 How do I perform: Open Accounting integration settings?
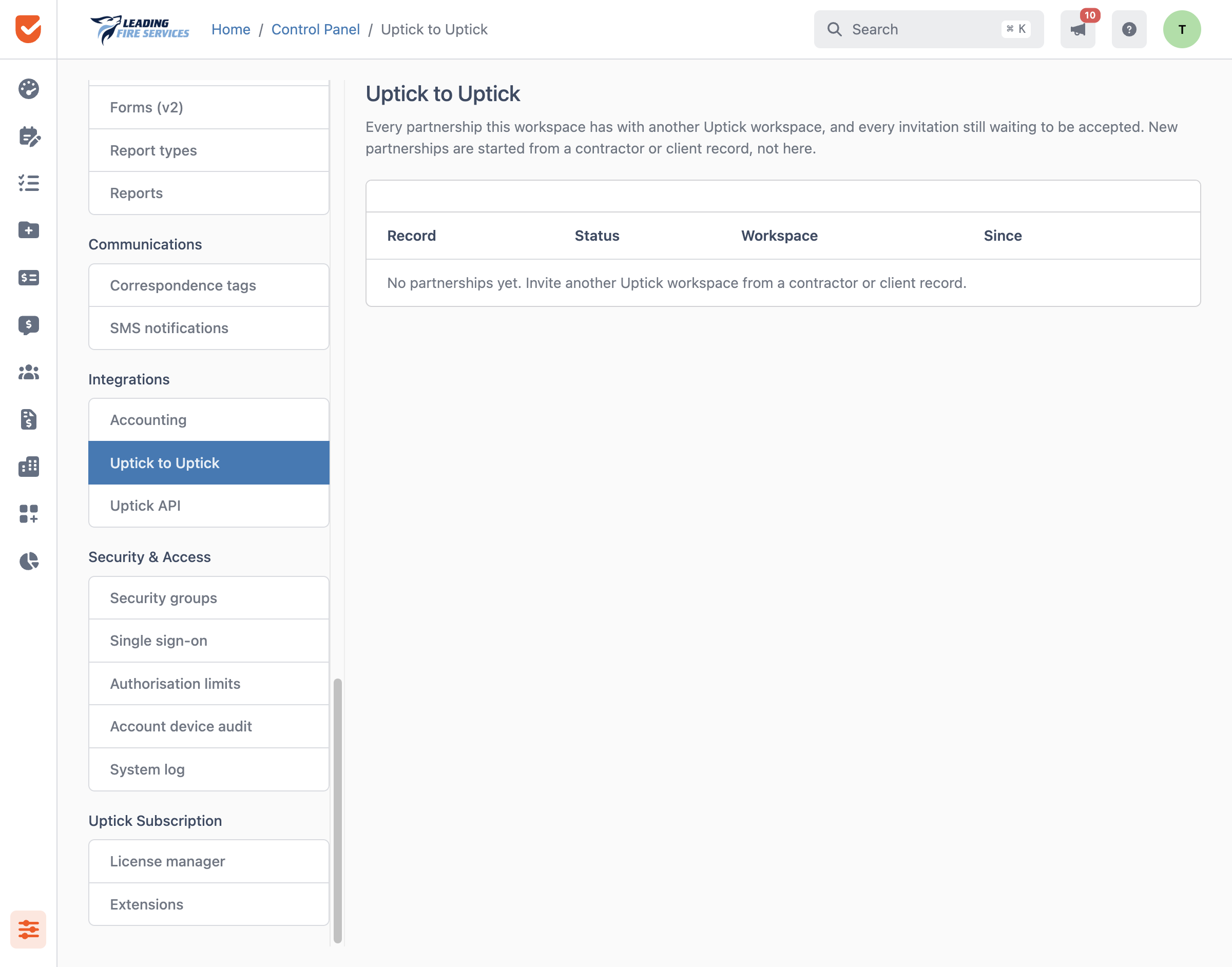click(209, 420)
